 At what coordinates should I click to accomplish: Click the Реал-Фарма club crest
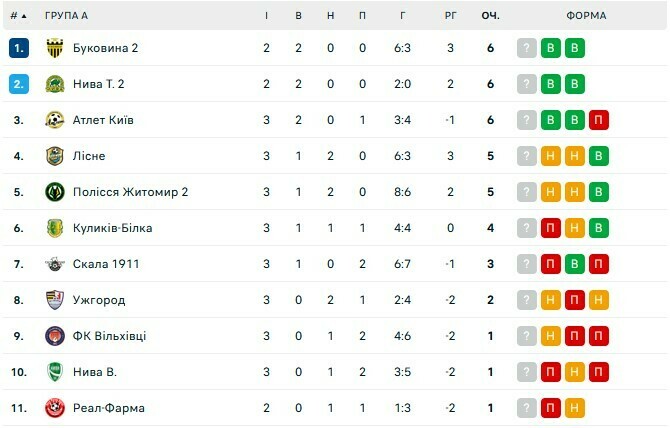pos(54,408)
